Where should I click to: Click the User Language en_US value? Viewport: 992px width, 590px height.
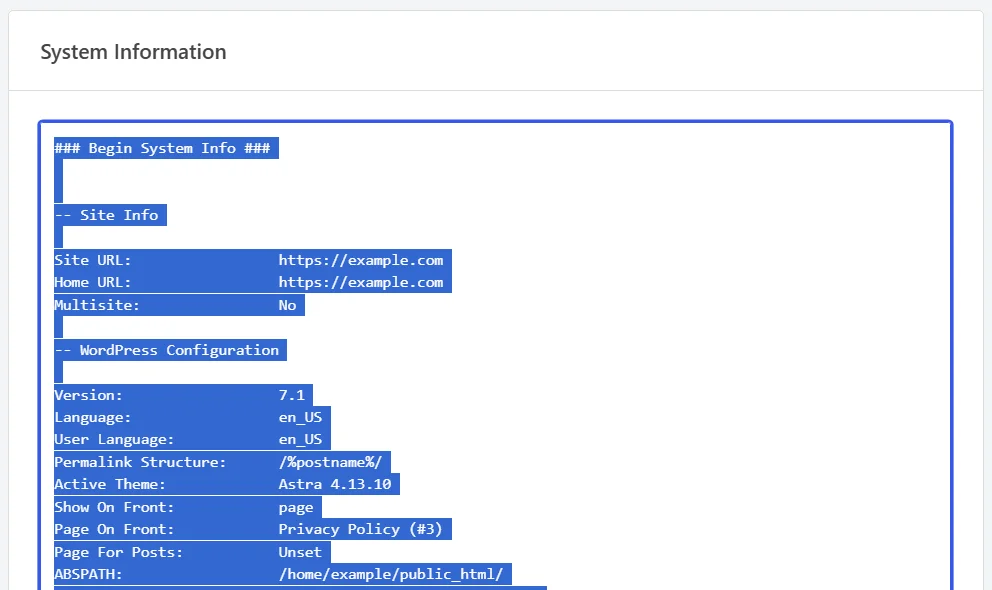tap(301, 439)
